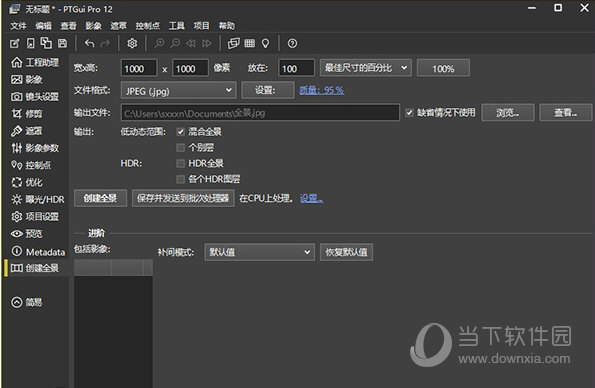Open 预览 sidebar tab
Screen dimensions: 595x388
(27, 233)
